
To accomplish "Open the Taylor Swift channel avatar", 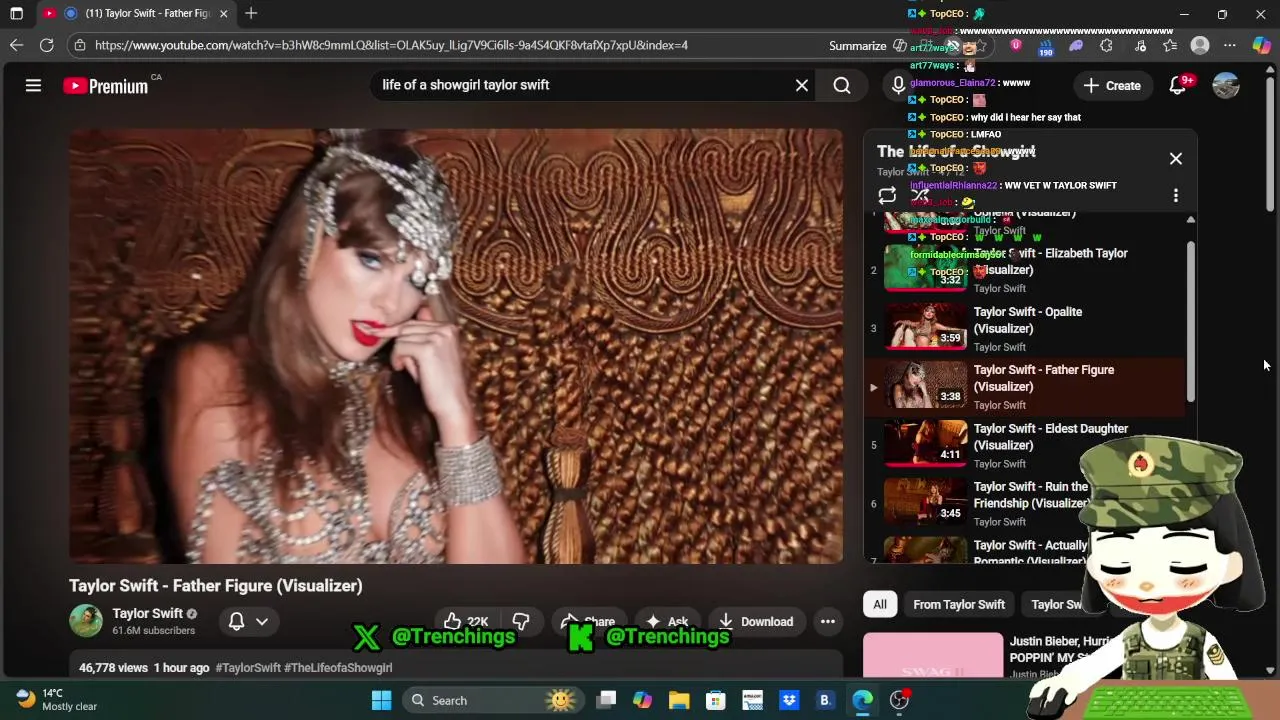I will 86,621.
